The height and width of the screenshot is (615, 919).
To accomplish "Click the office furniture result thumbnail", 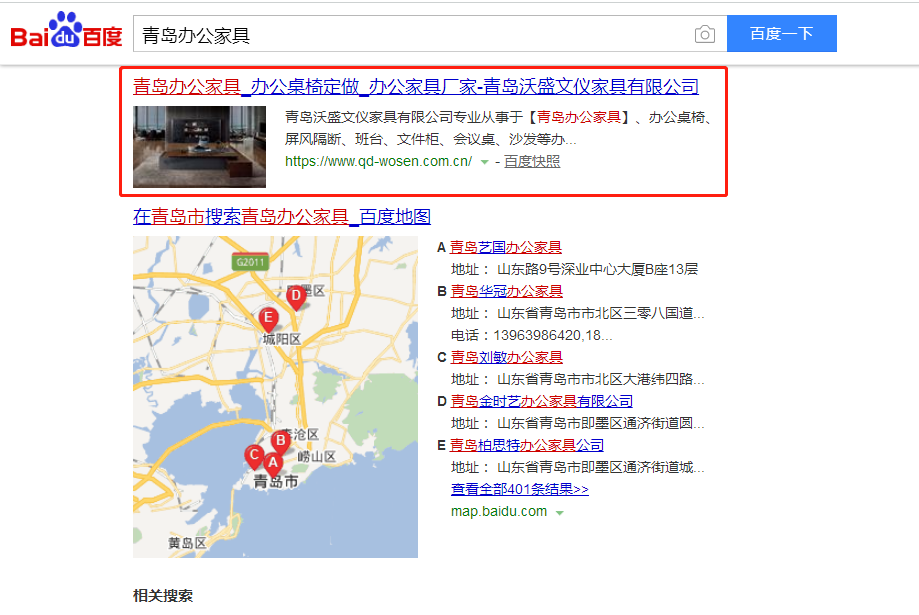I will pyautogui.click(x=199, y=146).
